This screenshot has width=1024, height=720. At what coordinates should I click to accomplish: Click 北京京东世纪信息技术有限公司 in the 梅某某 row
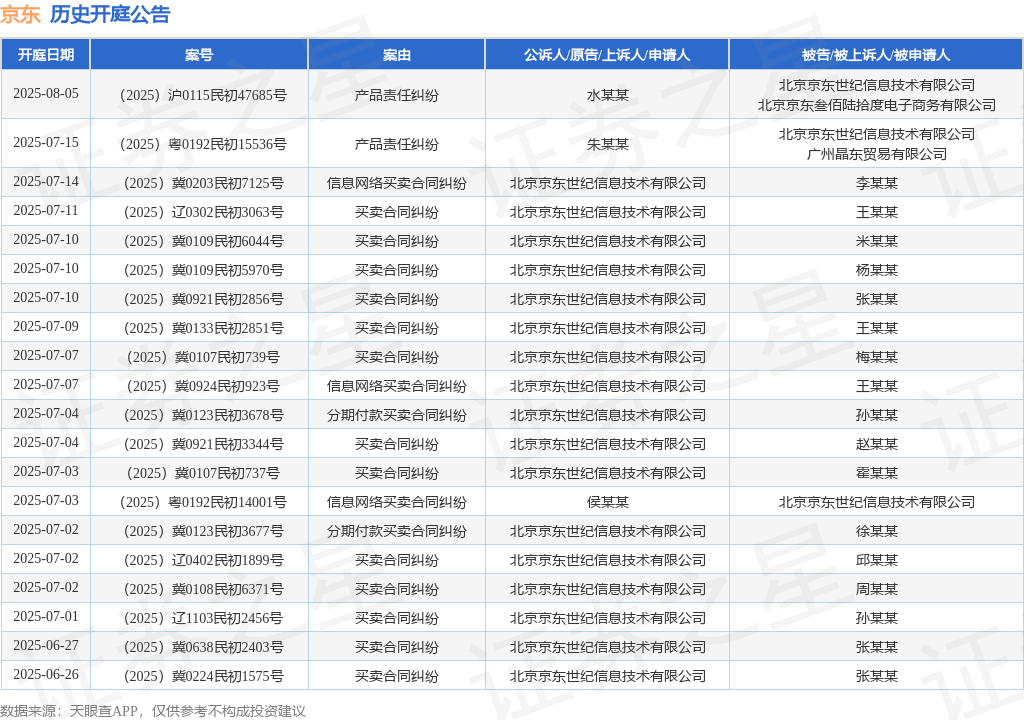point(607,357)
